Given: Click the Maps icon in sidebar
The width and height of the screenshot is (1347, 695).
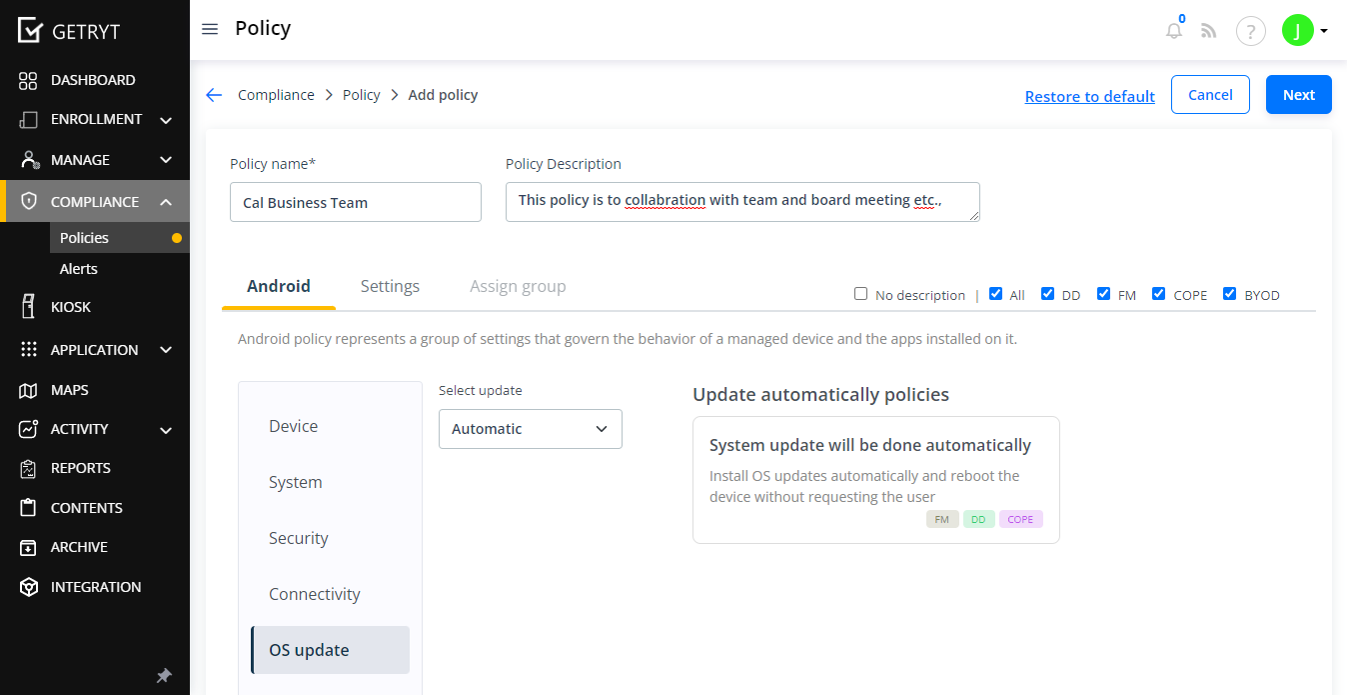Looking at the screenshot, I should [x=28, y=390].
